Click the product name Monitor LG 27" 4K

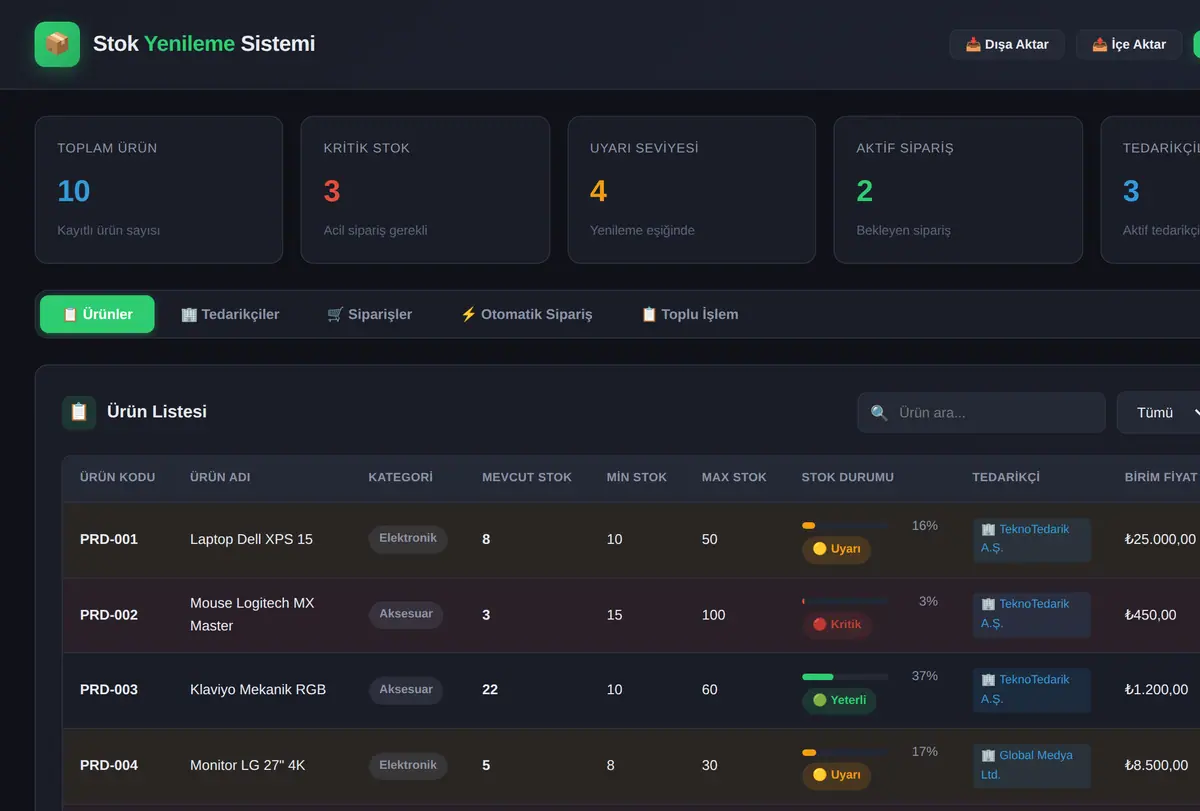pos(248,765)
